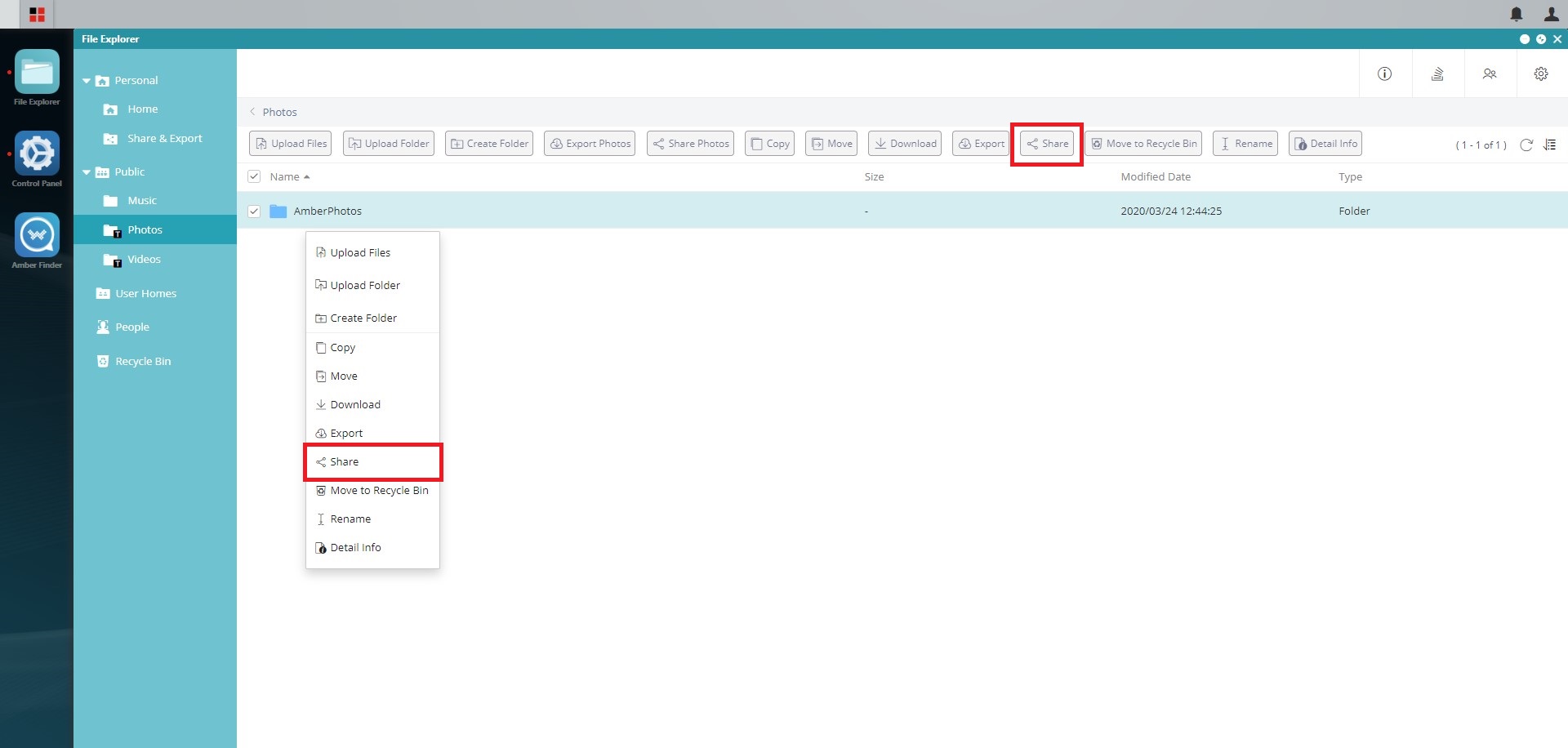This screenshot has width=1568, height=748.
Task: Click the Type column header
Action: 1350,176
